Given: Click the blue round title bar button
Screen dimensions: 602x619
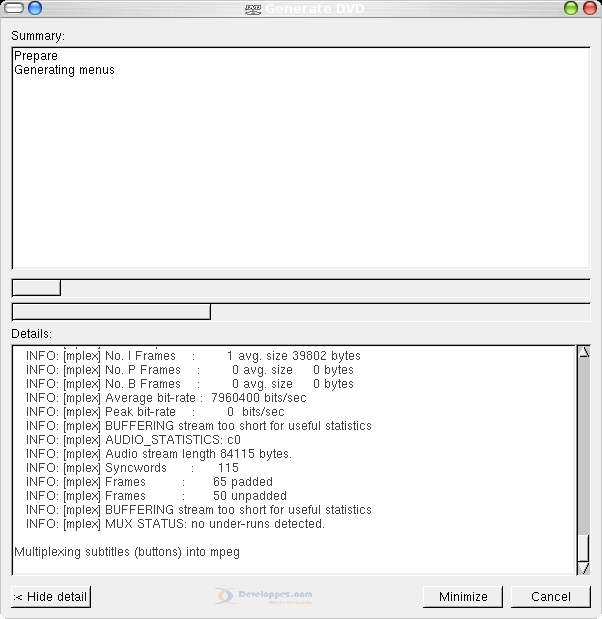Looking at the screenshot, I should (x=35, y=9).
